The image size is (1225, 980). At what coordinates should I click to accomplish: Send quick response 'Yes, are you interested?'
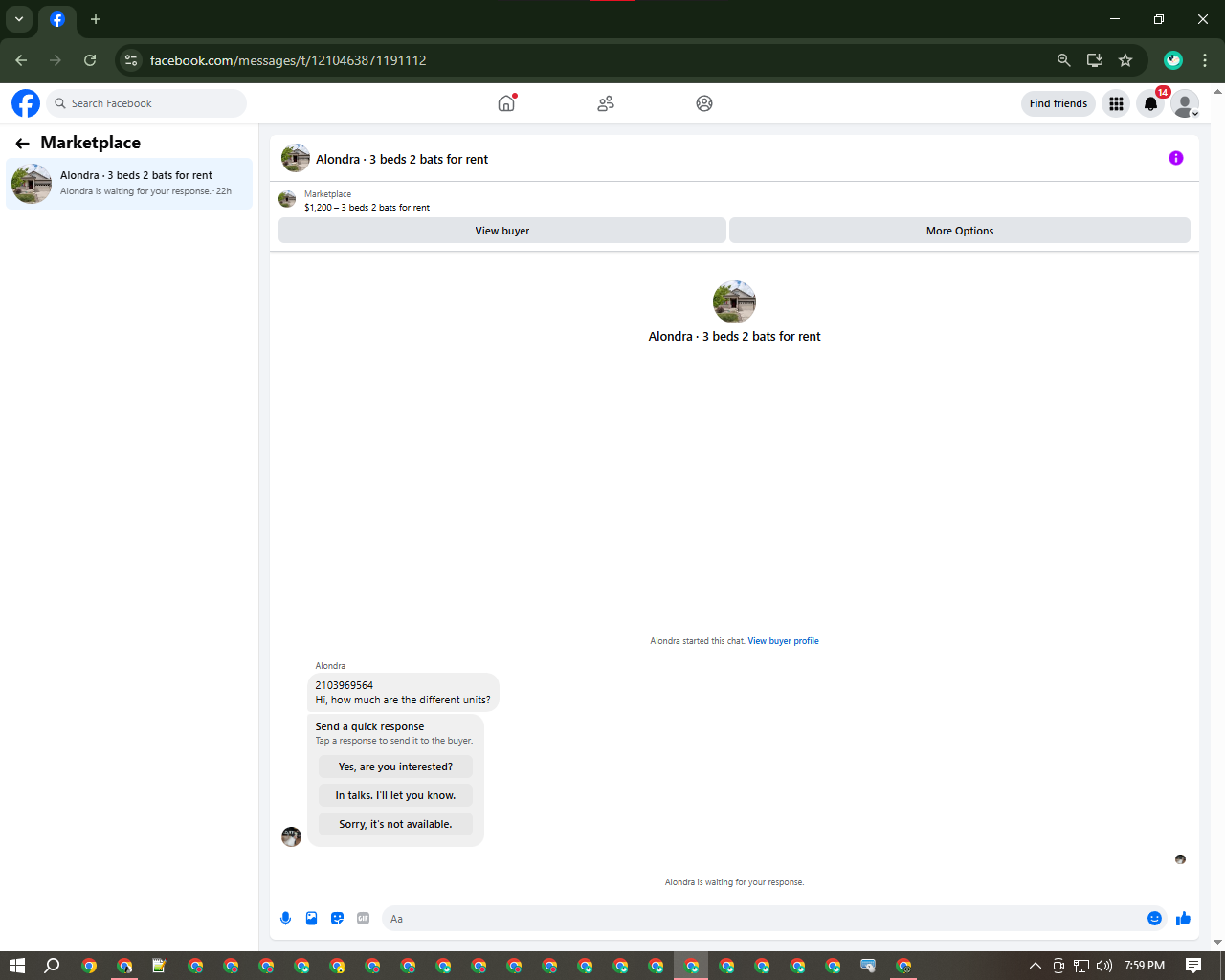[395, 767]
